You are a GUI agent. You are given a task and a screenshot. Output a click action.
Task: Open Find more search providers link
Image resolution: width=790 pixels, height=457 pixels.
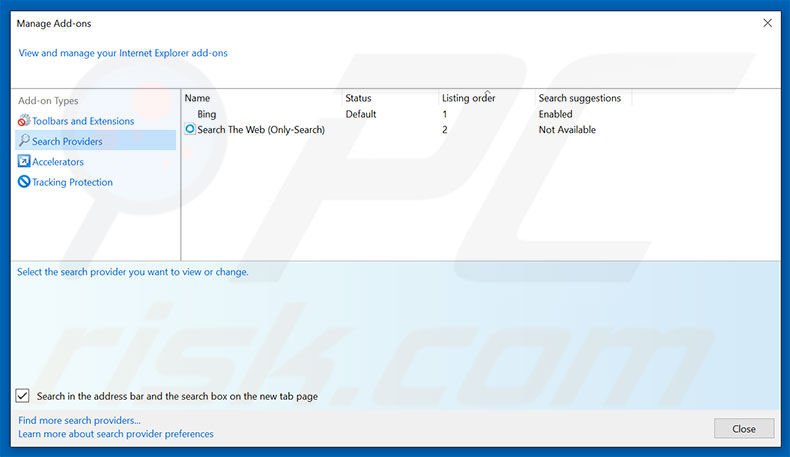coord(79,420)
